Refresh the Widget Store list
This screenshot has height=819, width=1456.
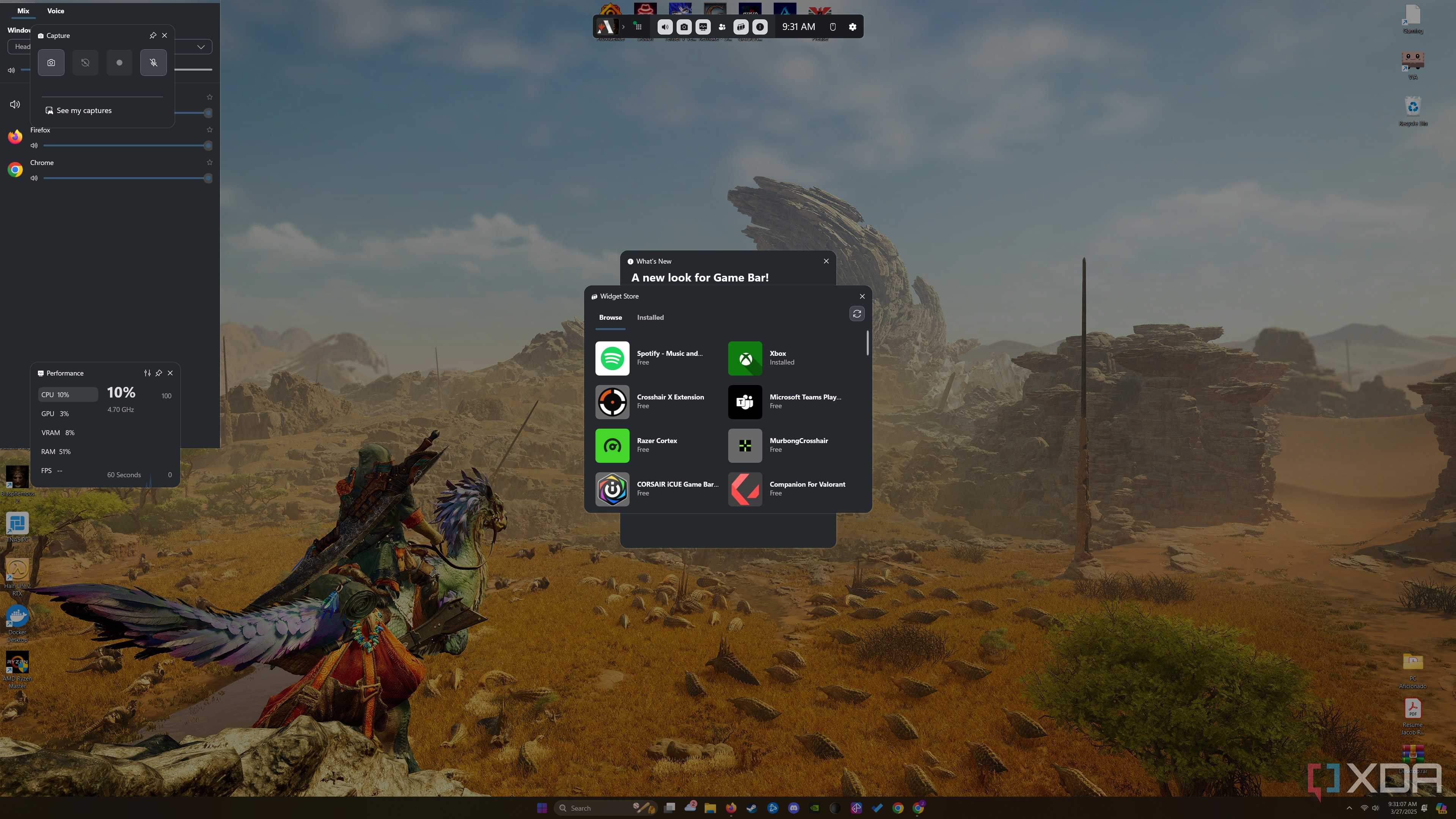click(857, 313)
